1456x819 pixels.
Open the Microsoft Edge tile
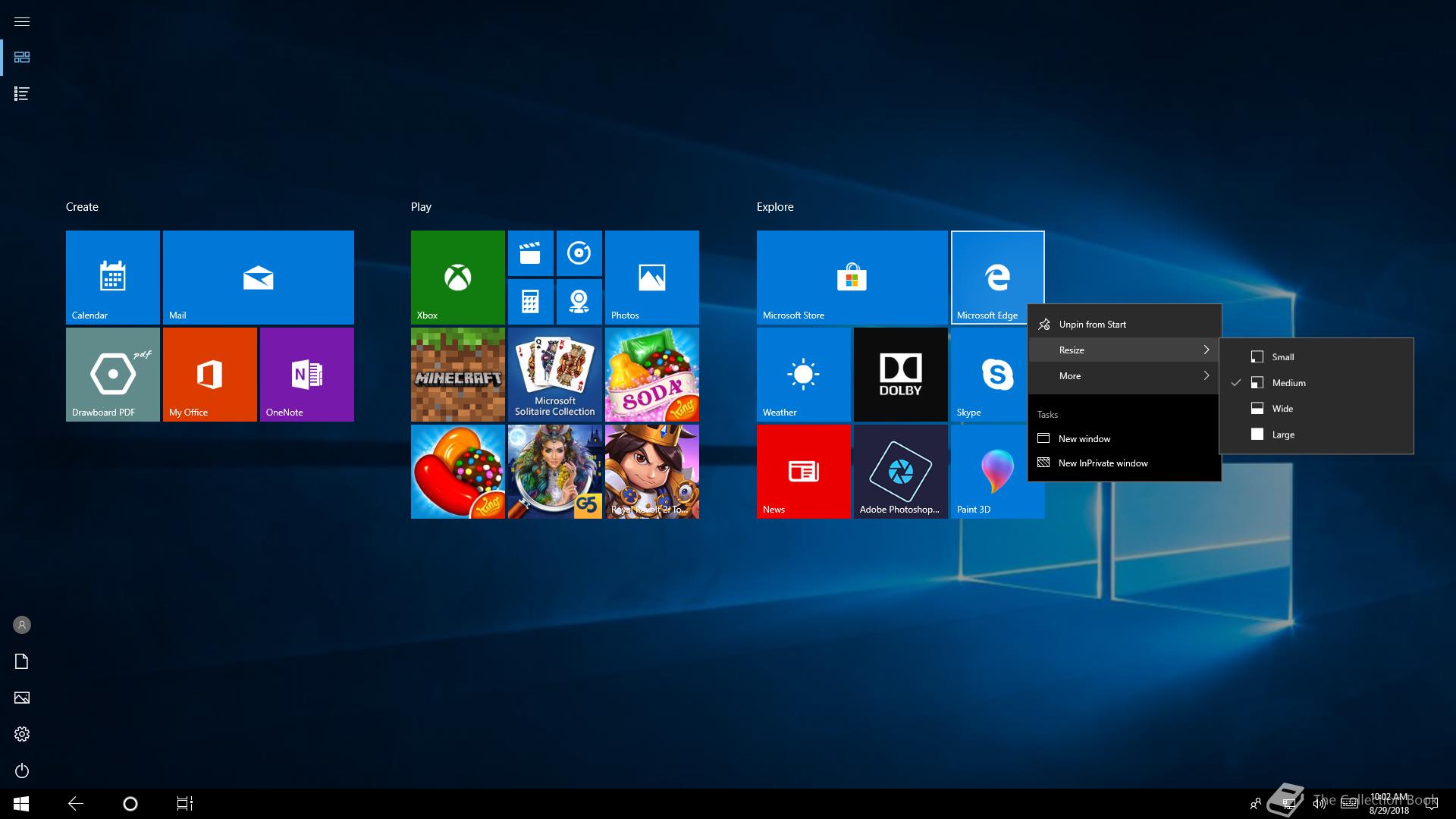pos(998,278)
